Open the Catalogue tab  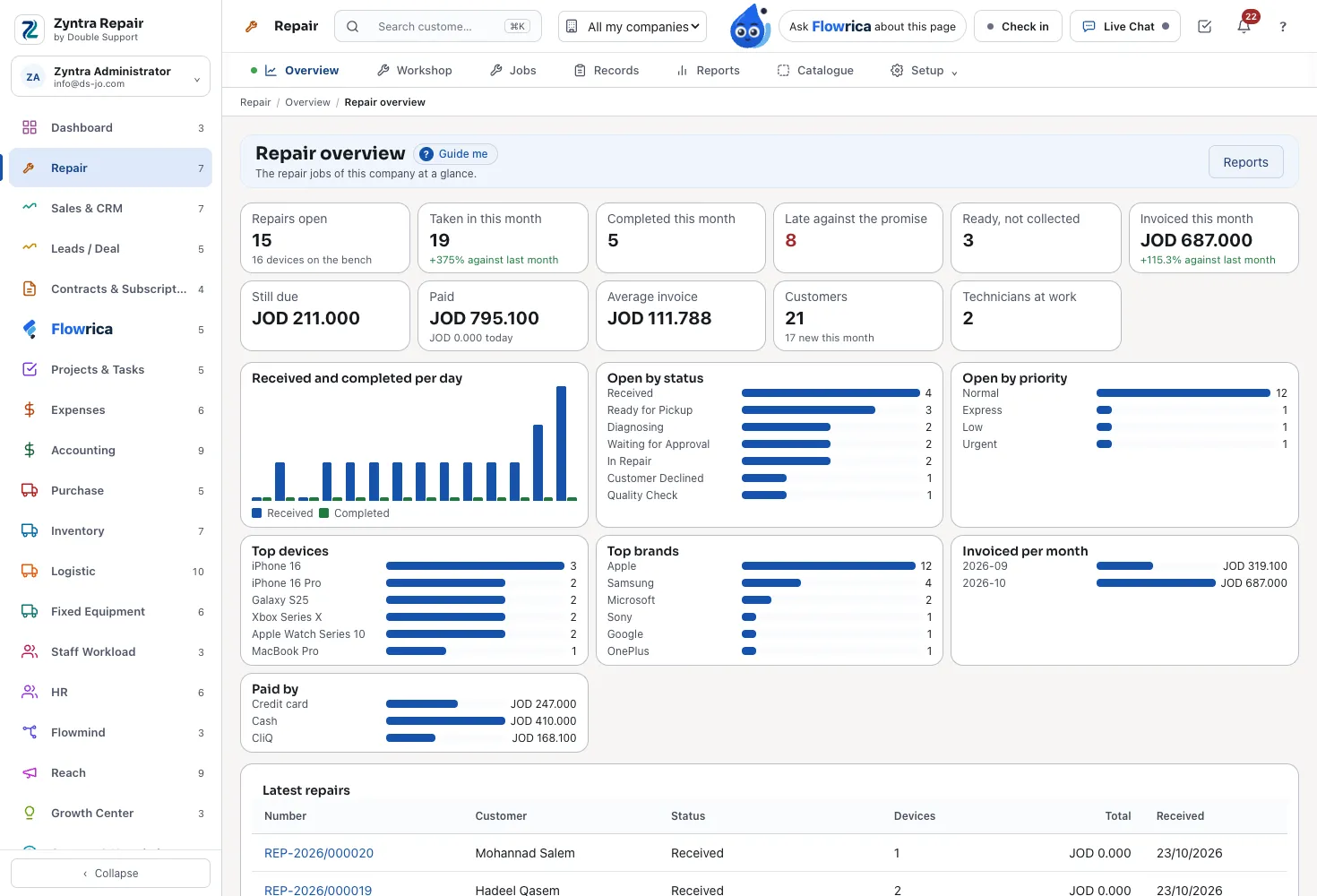pos(815,70)
